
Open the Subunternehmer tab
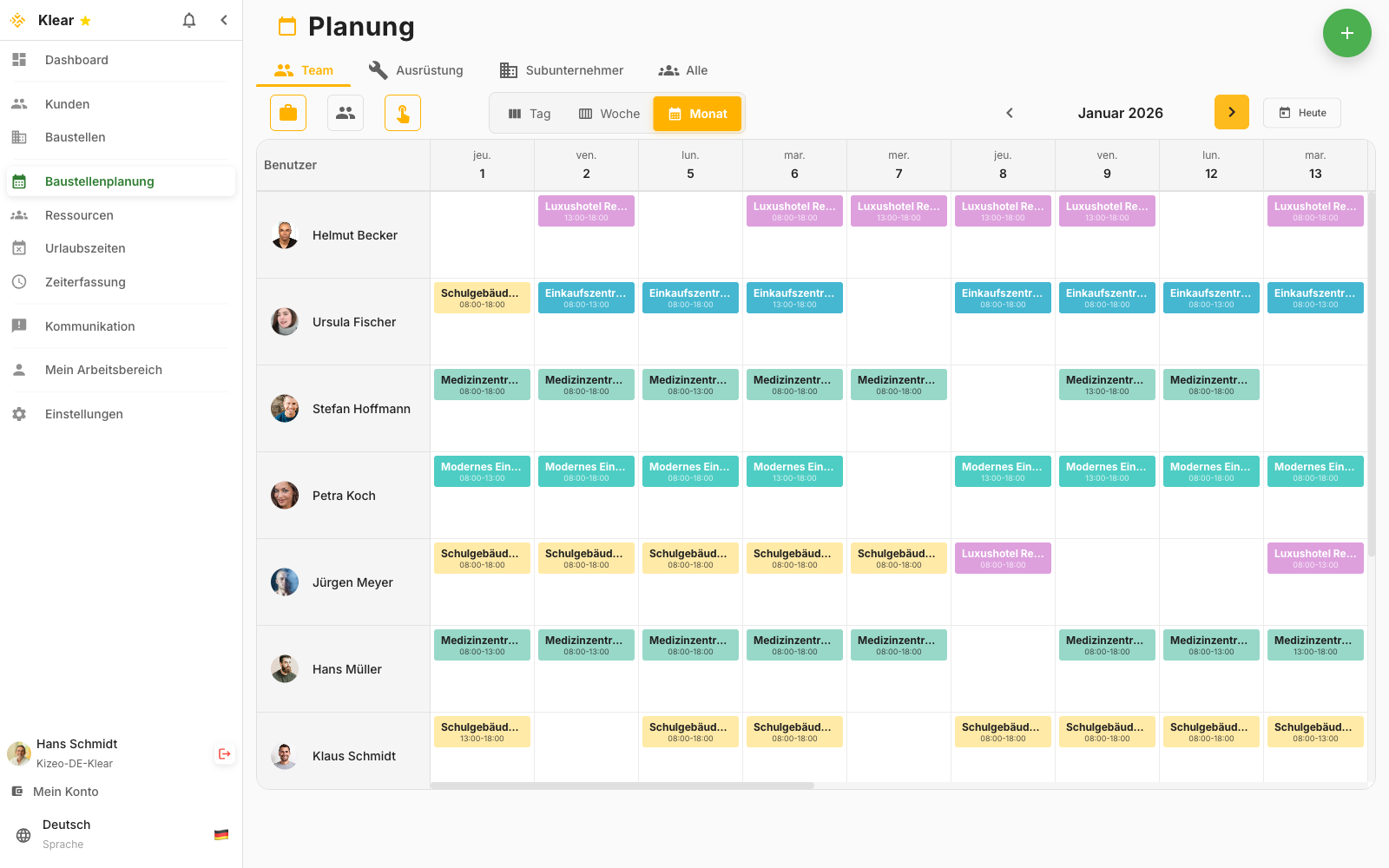(x=562, y=70)
